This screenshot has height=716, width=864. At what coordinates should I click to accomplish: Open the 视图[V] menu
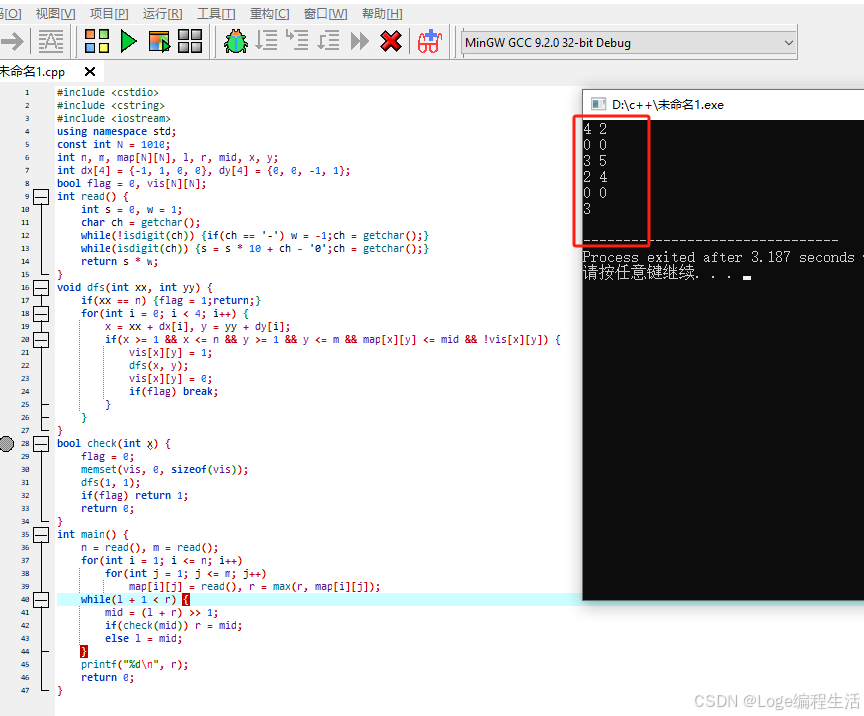point(56,14)
